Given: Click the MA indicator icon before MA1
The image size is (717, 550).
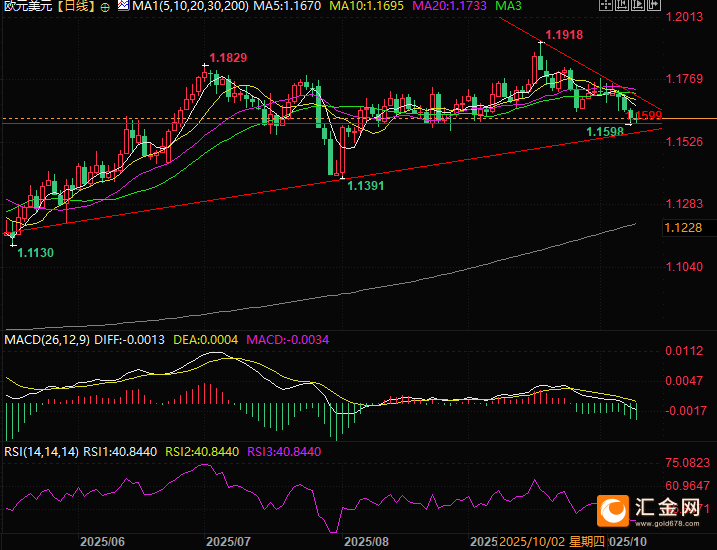Looking at the screenshot, I should (122, 7).
